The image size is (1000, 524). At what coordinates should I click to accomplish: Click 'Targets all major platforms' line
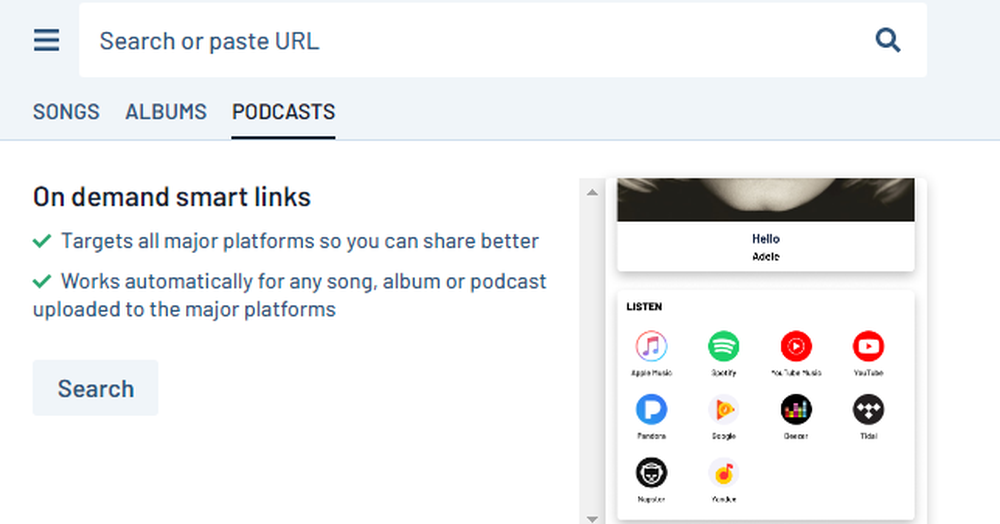(x=286, y=241)
